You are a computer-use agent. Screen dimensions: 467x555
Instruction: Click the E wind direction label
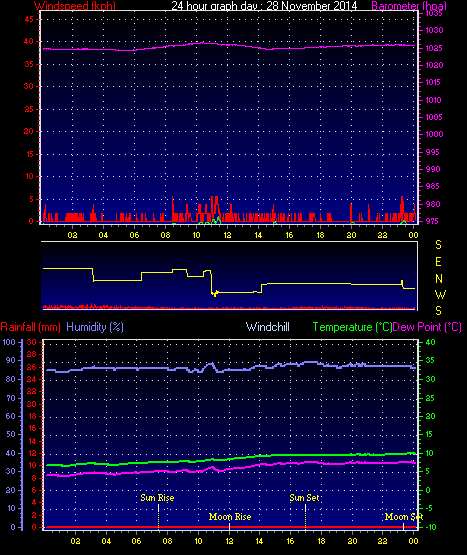(438, 262)
